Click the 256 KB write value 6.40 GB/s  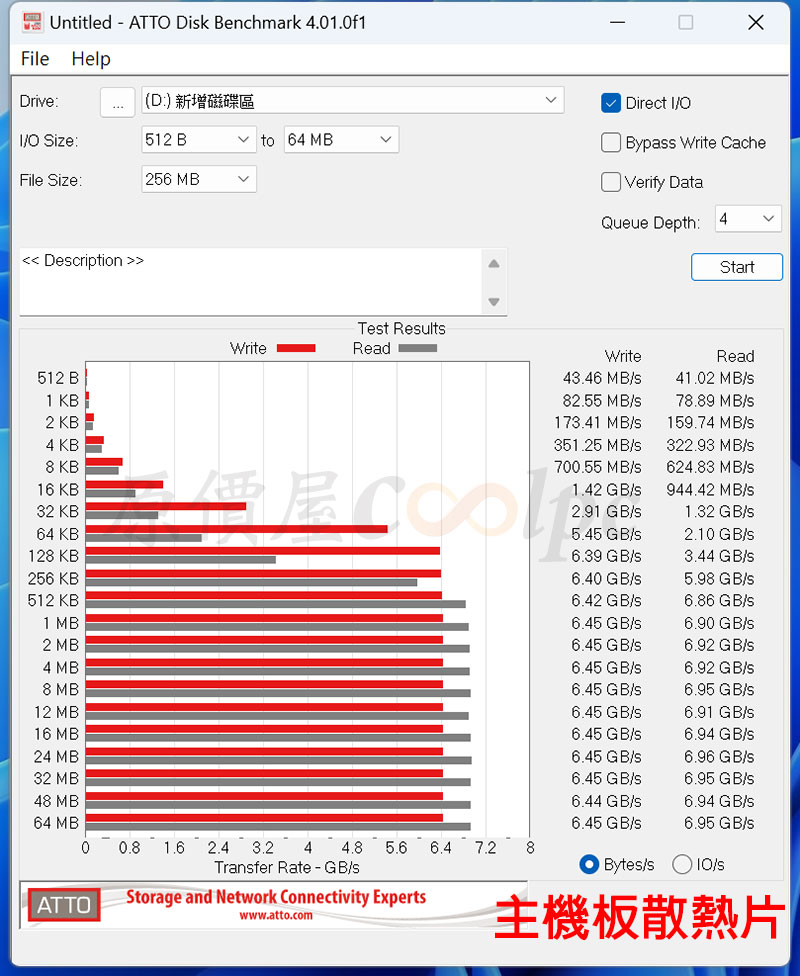click(x=606, y=579)
